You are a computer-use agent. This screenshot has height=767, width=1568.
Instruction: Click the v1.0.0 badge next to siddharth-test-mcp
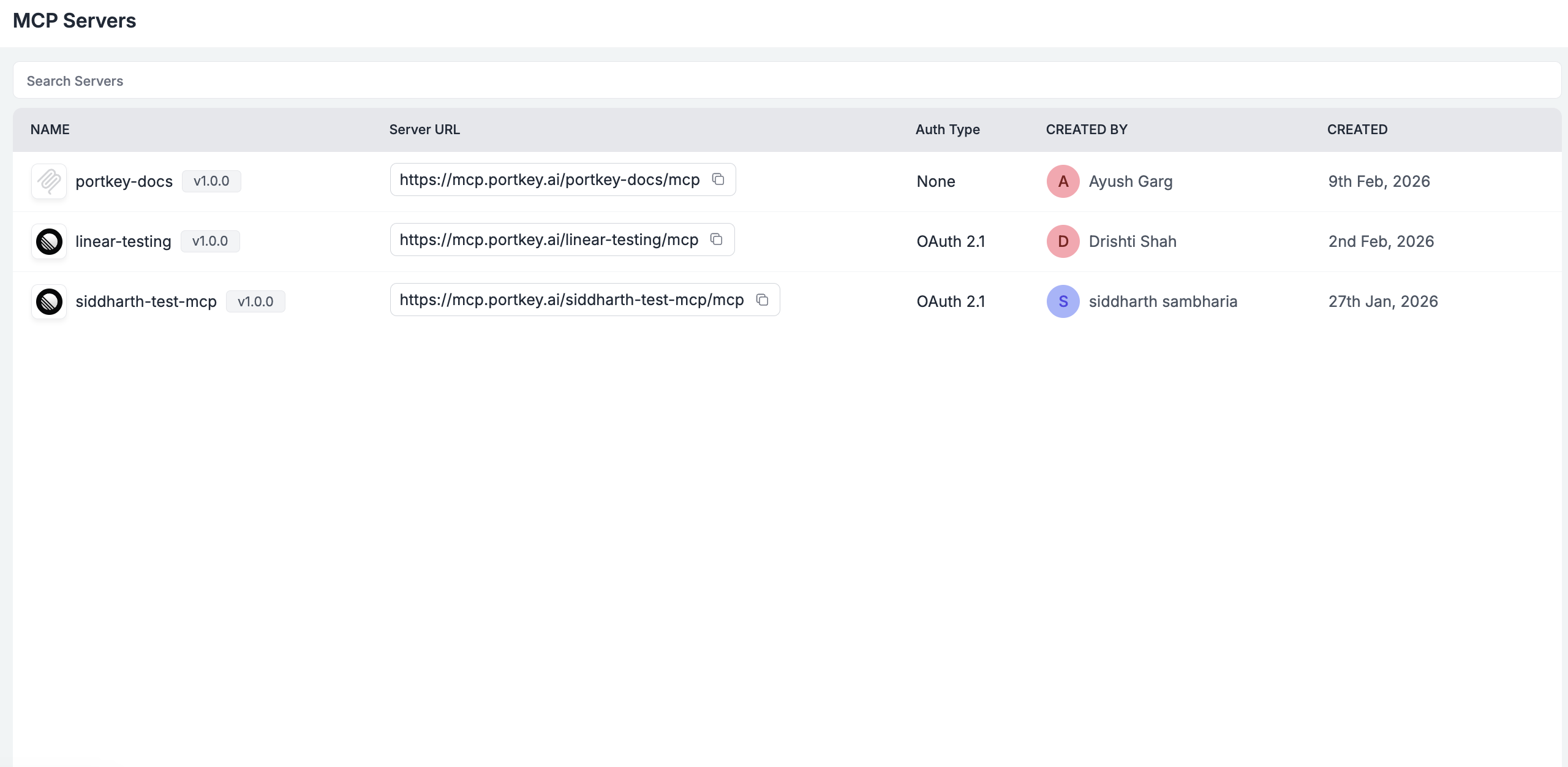255,301
